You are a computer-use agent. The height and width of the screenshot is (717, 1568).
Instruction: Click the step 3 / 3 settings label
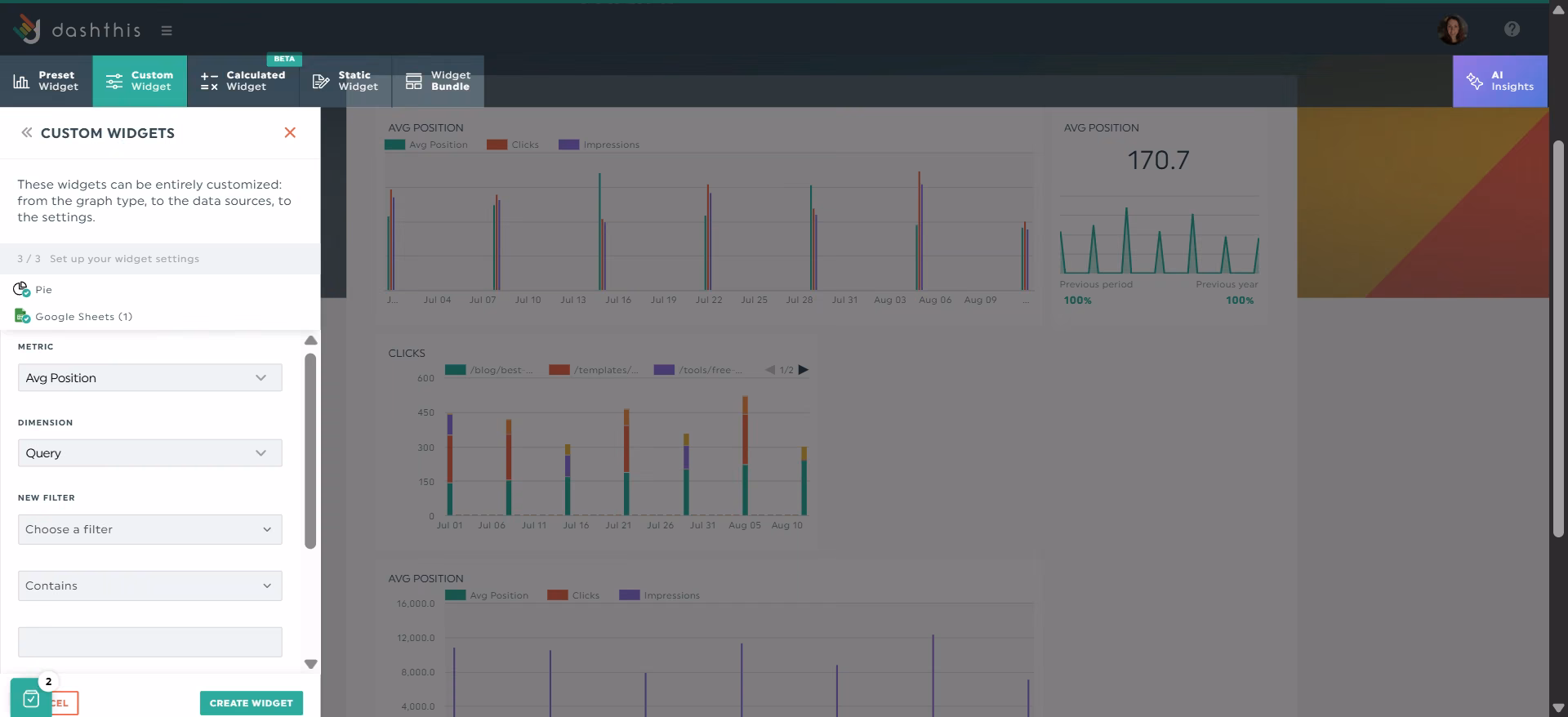point(108,259)
